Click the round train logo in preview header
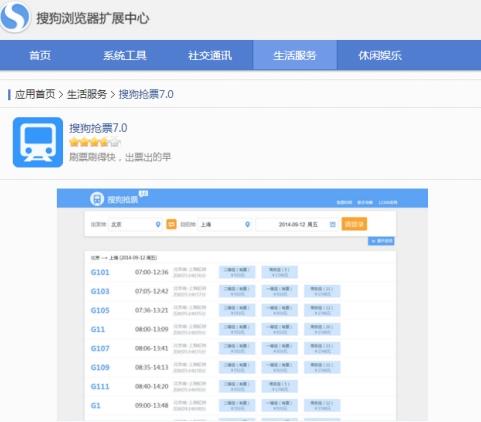This screenshot has height=422, width=481. point(97,199)
